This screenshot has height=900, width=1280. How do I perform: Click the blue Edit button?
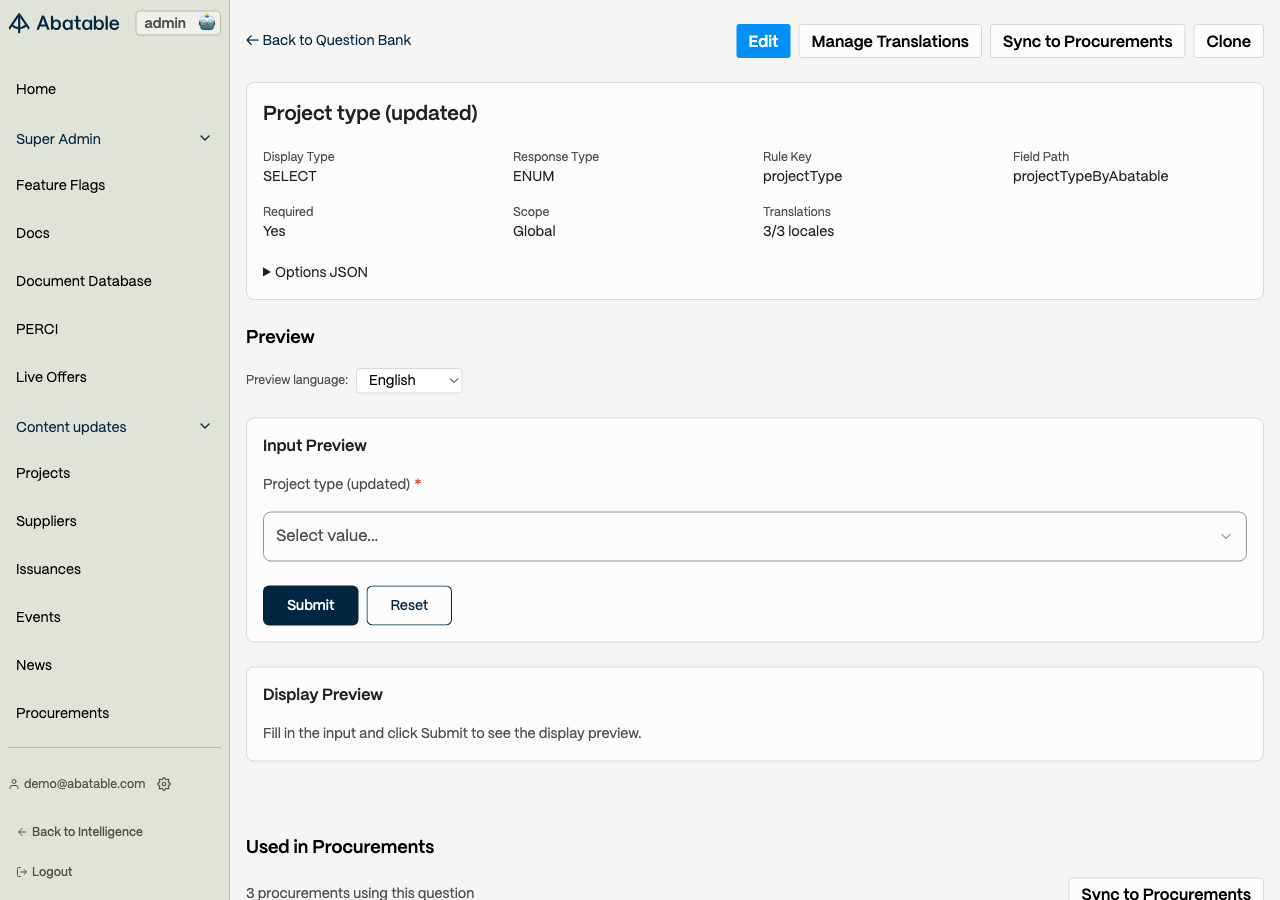(x=763, y=41)
